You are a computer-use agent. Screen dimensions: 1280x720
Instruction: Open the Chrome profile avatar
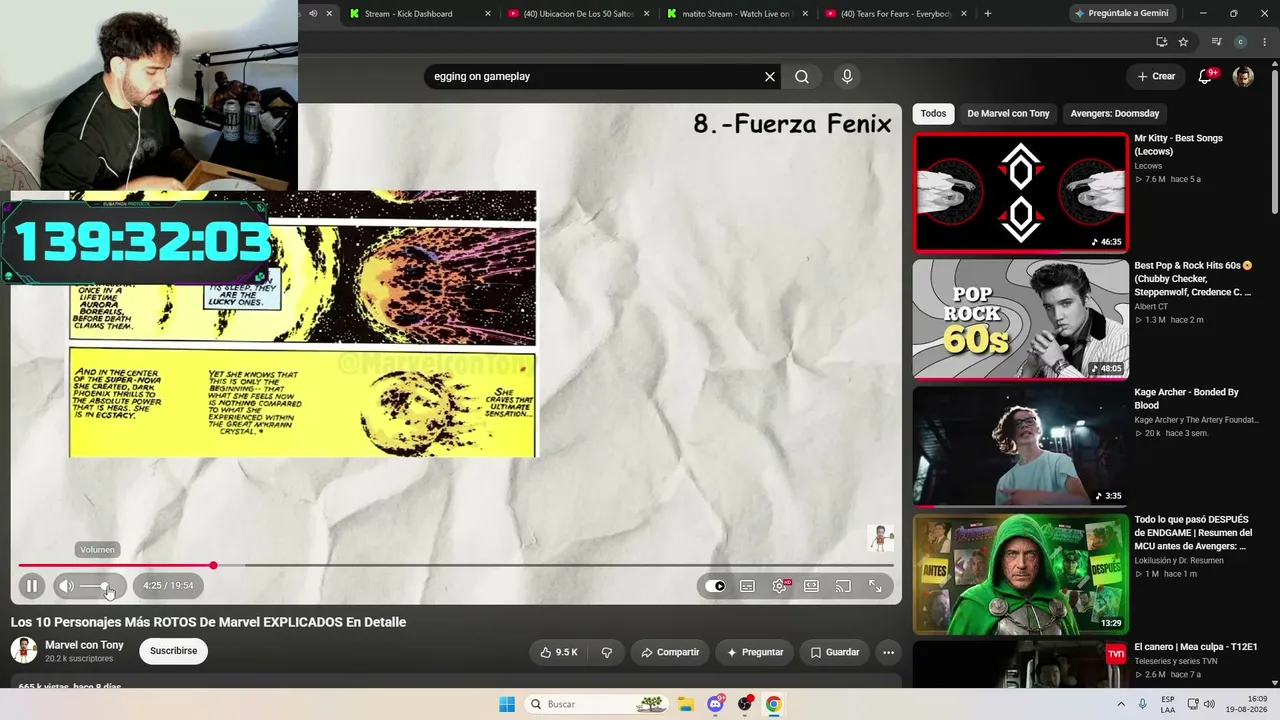[x=1241, y=42]
